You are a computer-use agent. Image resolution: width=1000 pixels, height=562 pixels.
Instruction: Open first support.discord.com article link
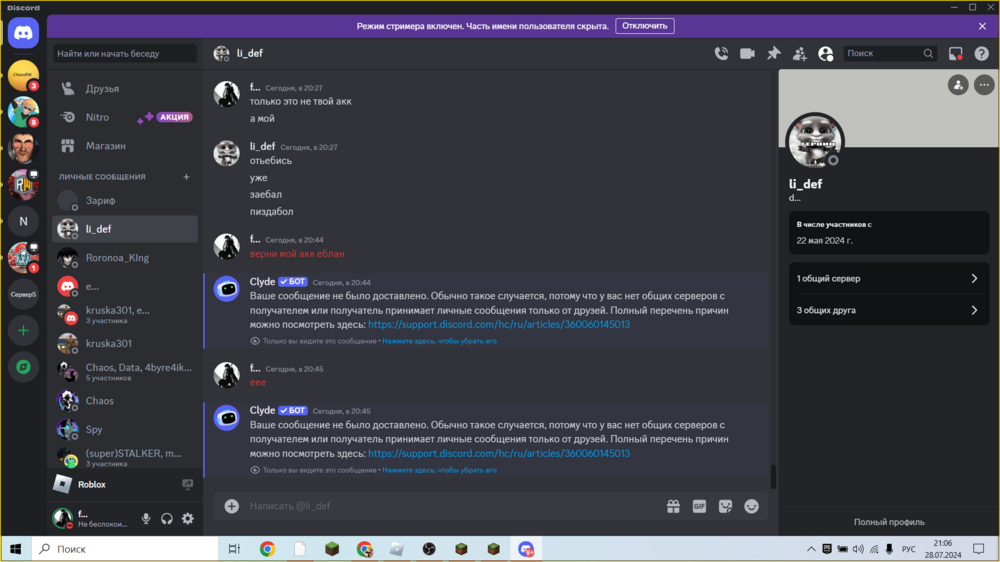(499, 325)
